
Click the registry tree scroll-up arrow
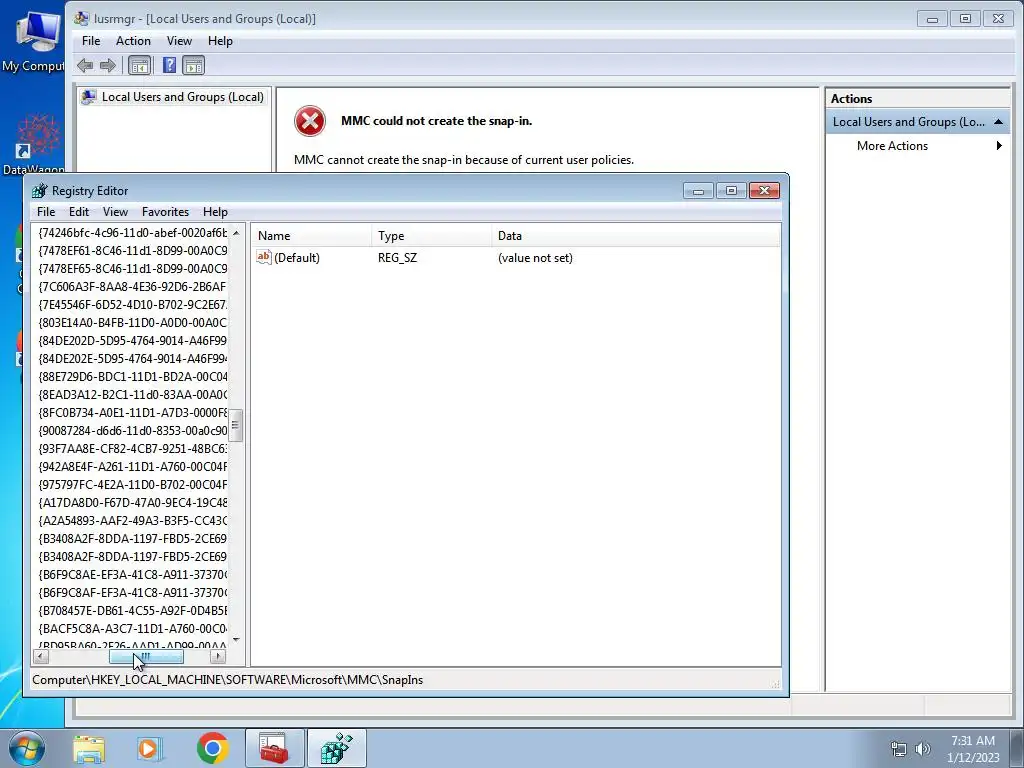[236, 232]
